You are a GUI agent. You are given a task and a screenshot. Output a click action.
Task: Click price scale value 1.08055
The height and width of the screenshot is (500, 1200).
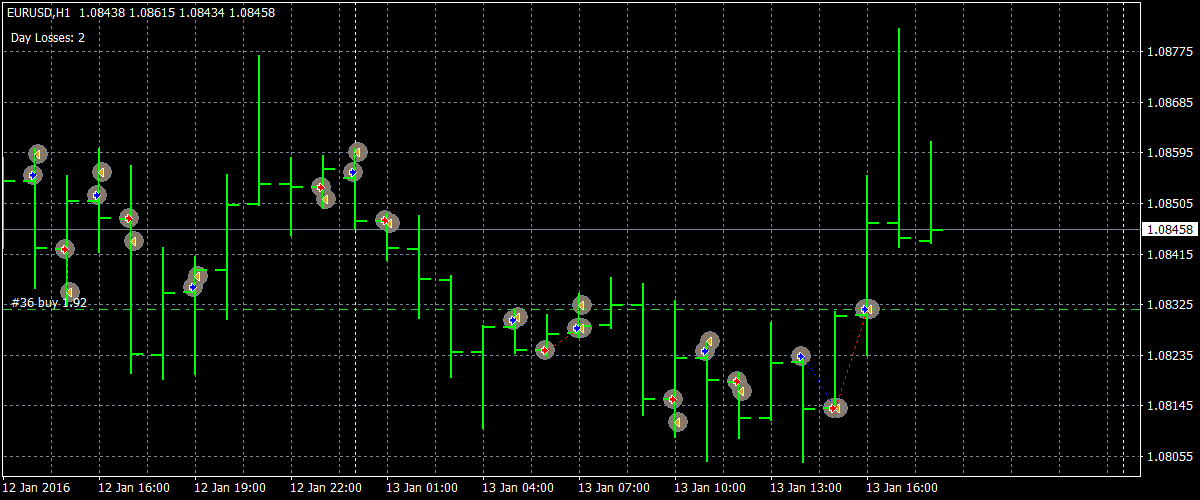click(x=1169, y=456)
